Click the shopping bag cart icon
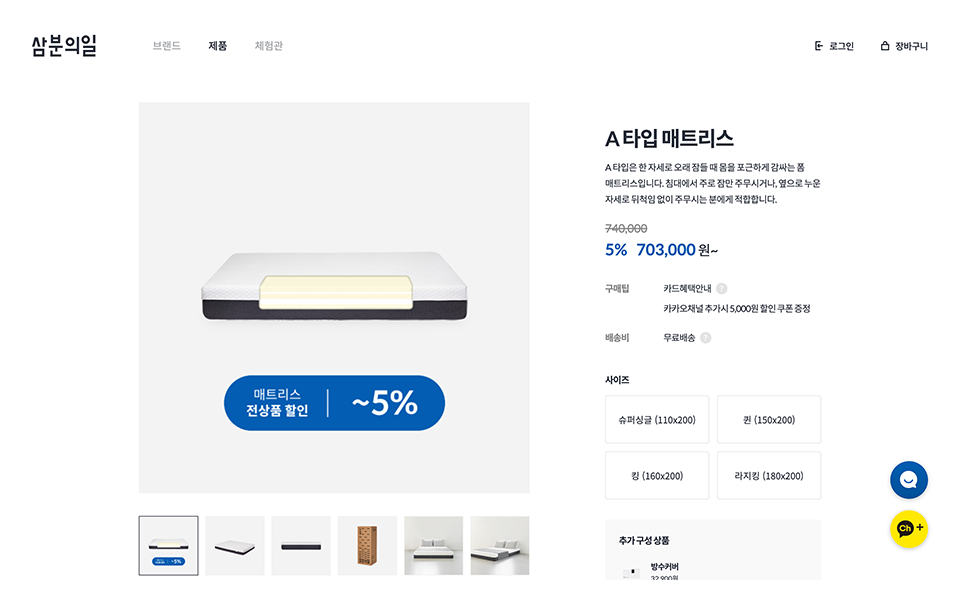This screenshot has height=600, width=960. 885,46
